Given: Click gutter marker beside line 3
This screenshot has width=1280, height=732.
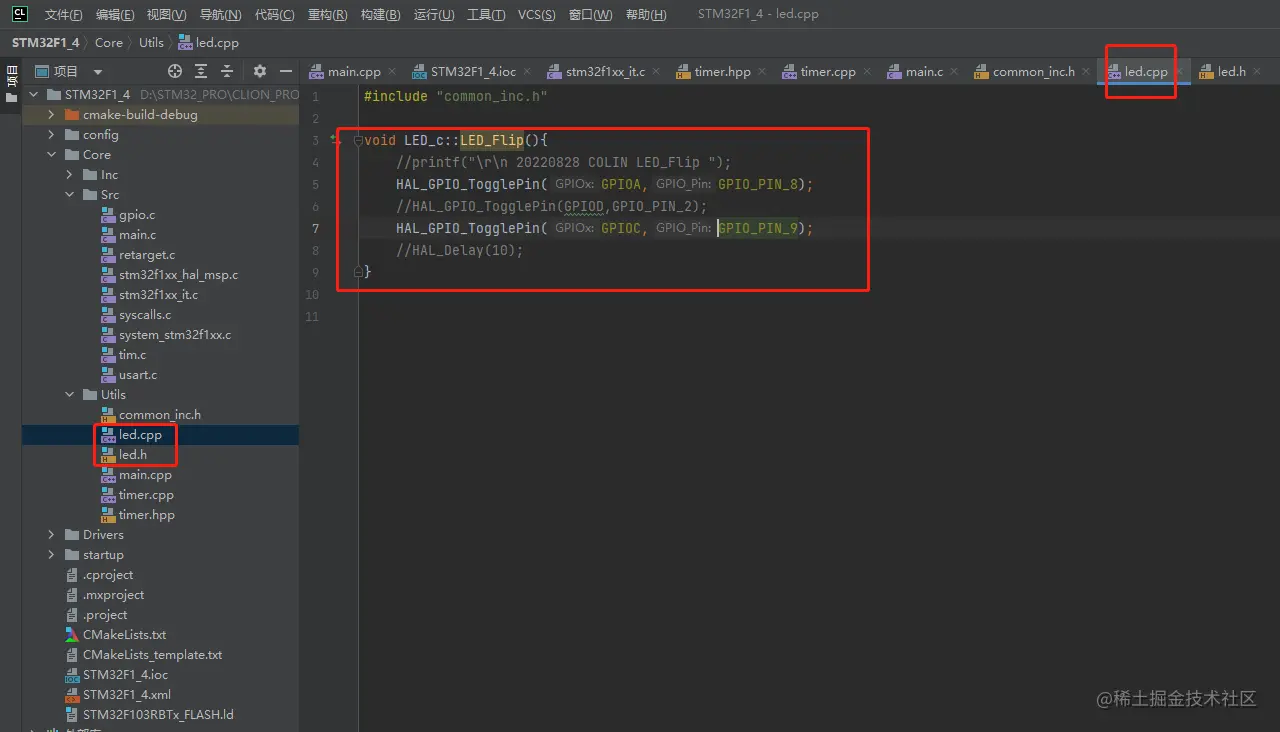Looking at the screenshot, I should pos(336,141).
